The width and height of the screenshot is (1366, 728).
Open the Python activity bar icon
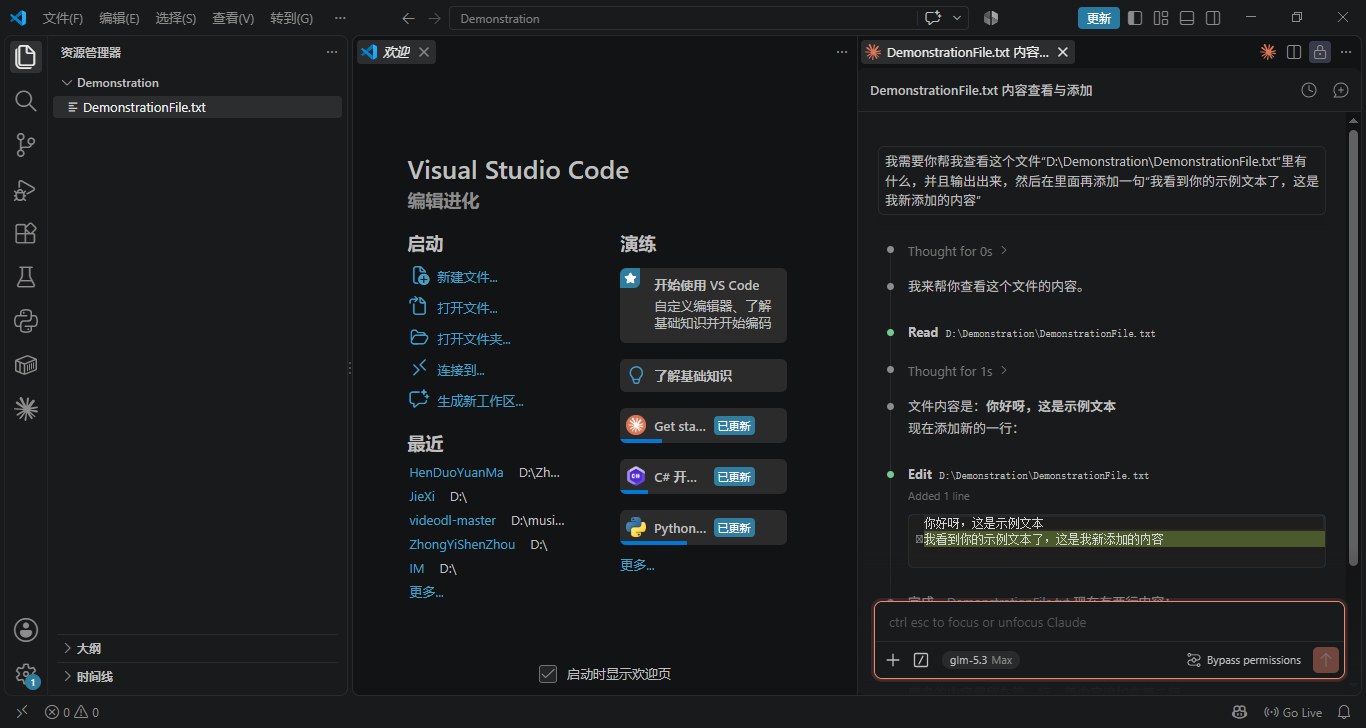pos(26,321)
